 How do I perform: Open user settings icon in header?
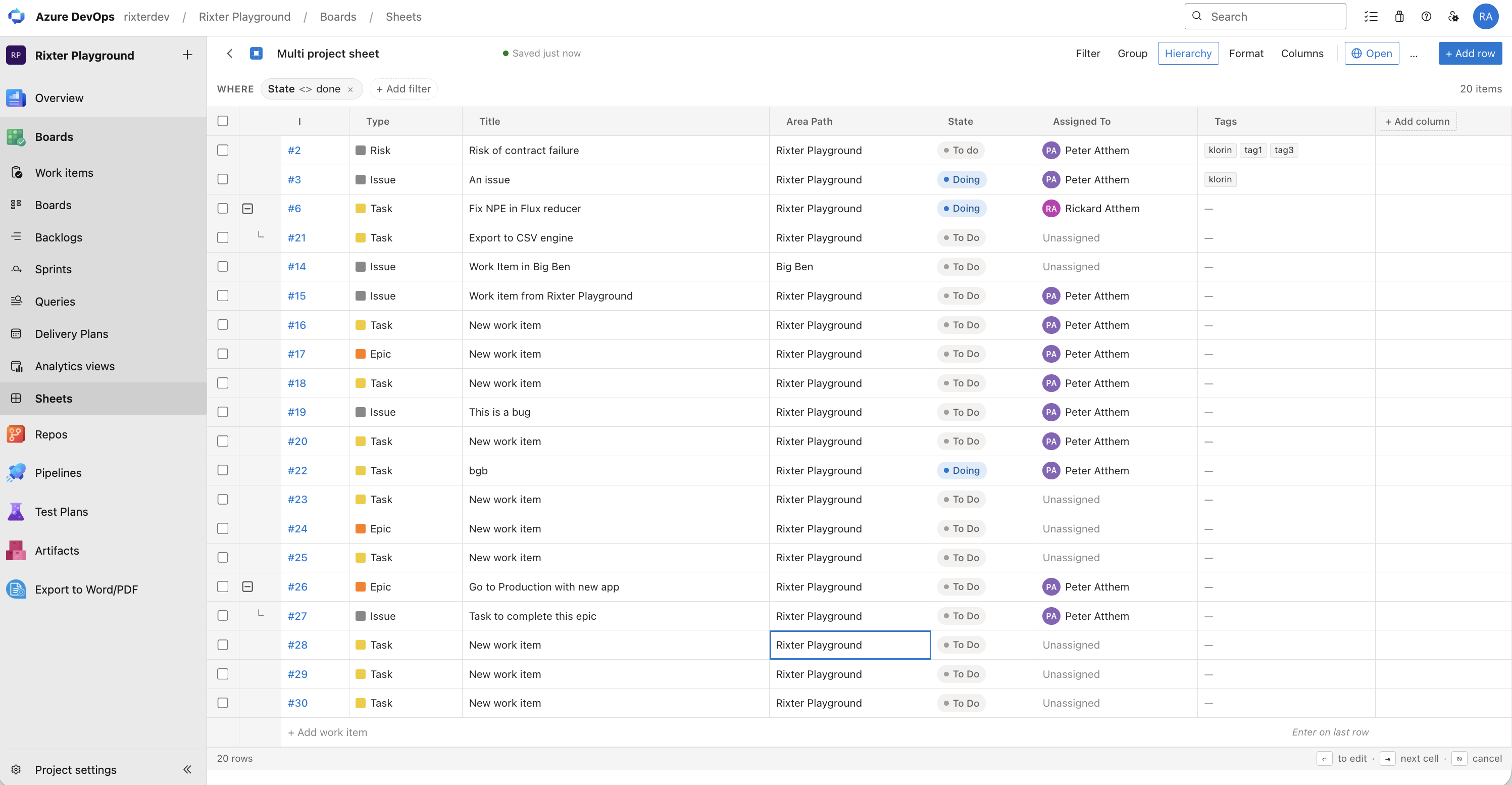1453,17
